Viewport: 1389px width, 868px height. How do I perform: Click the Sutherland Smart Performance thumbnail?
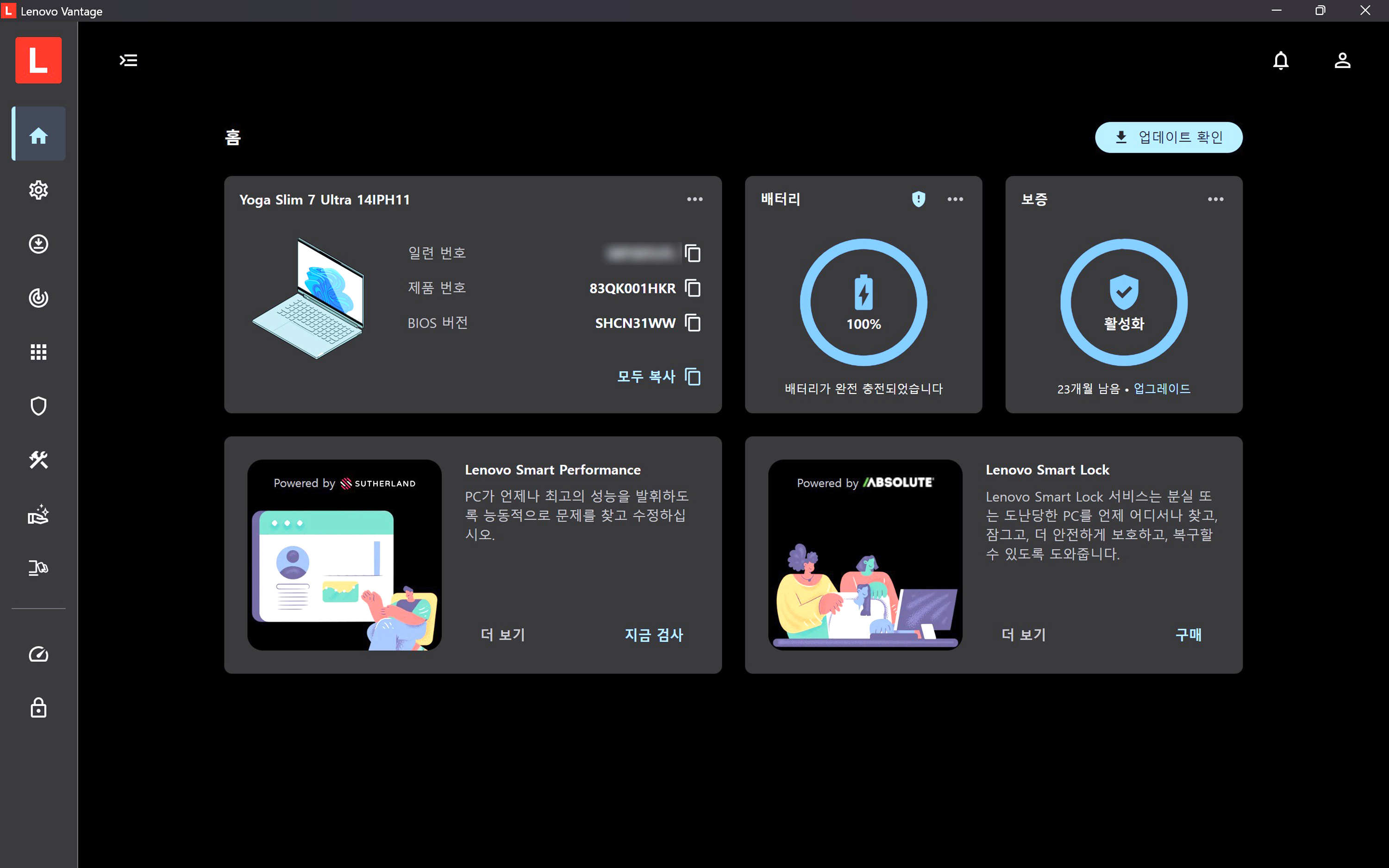(x=344, y=555)
